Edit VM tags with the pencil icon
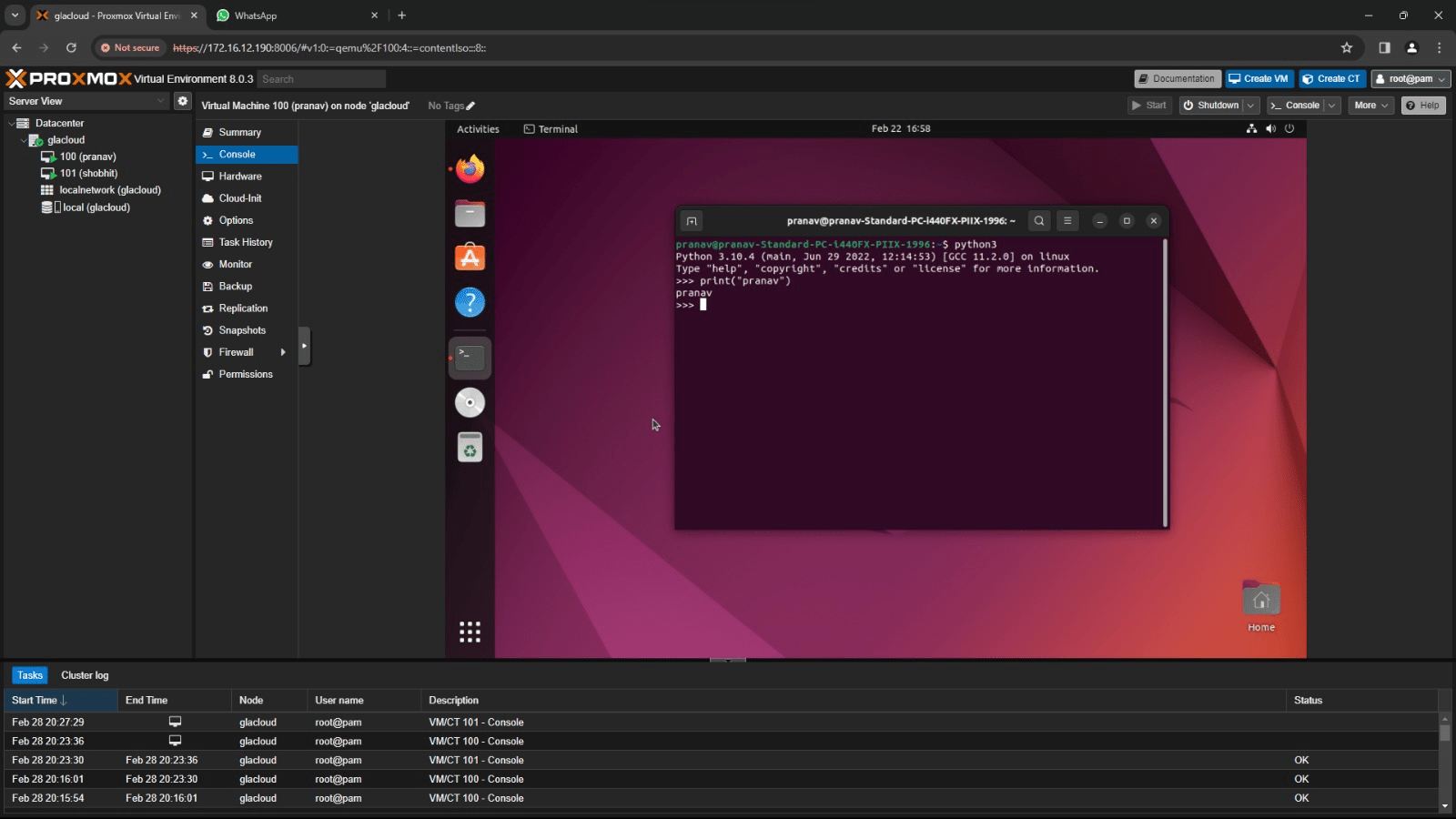Image resolution: width=1456 pixels, height=819 pixels. (470, 106)
